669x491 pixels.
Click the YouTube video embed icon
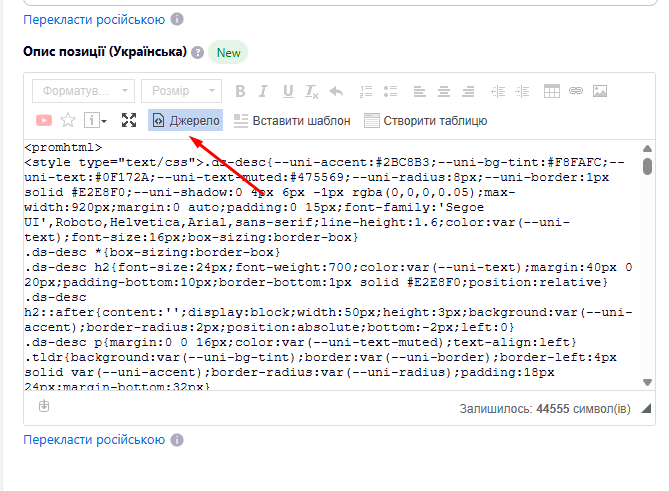point(44,121)
